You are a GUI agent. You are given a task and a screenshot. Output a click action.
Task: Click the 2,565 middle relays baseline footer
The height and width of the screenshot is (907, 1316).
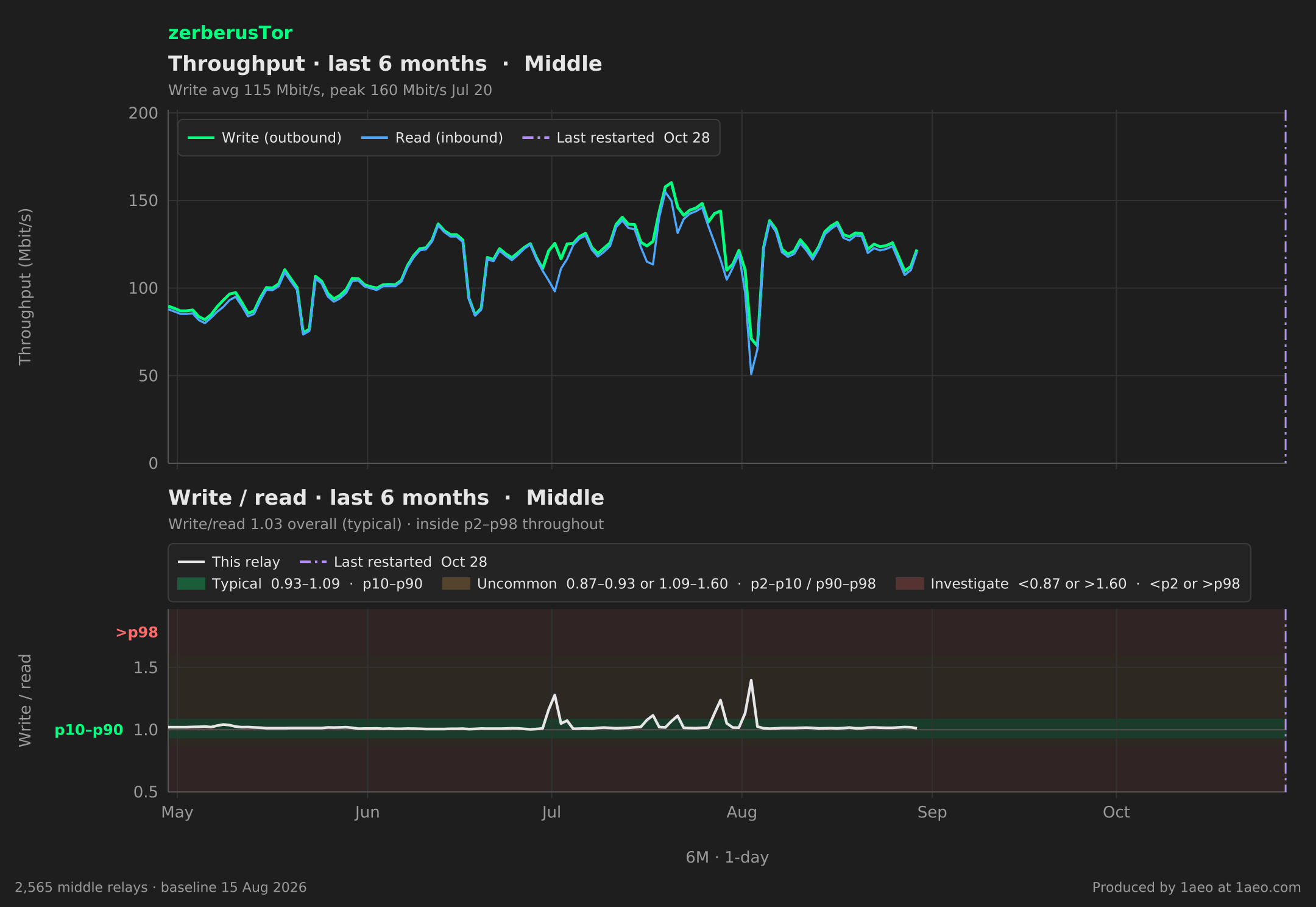(161, 887)
